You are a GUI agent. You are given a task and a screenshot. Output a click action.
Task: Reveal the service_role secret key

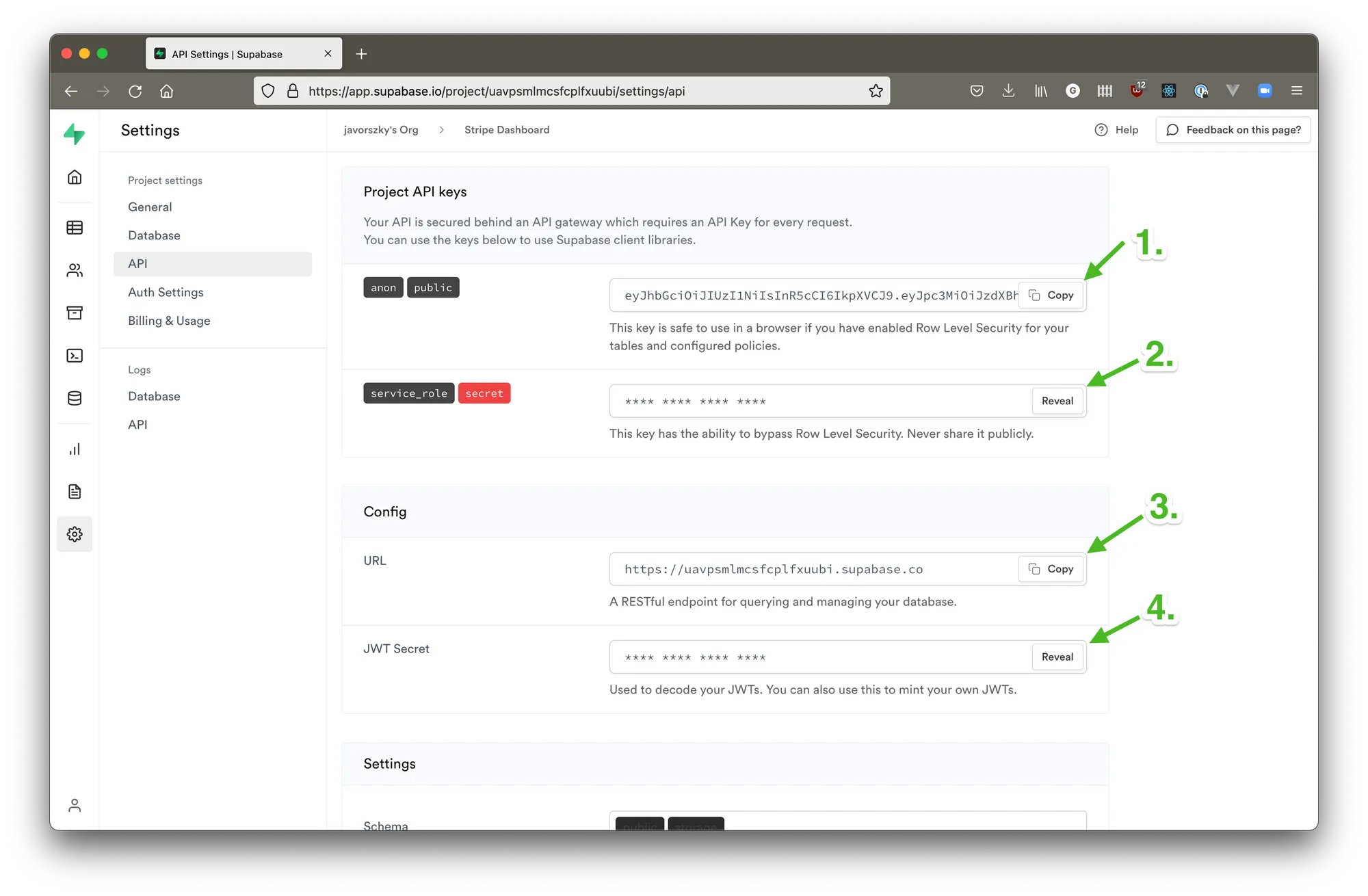click(1057, 401)
